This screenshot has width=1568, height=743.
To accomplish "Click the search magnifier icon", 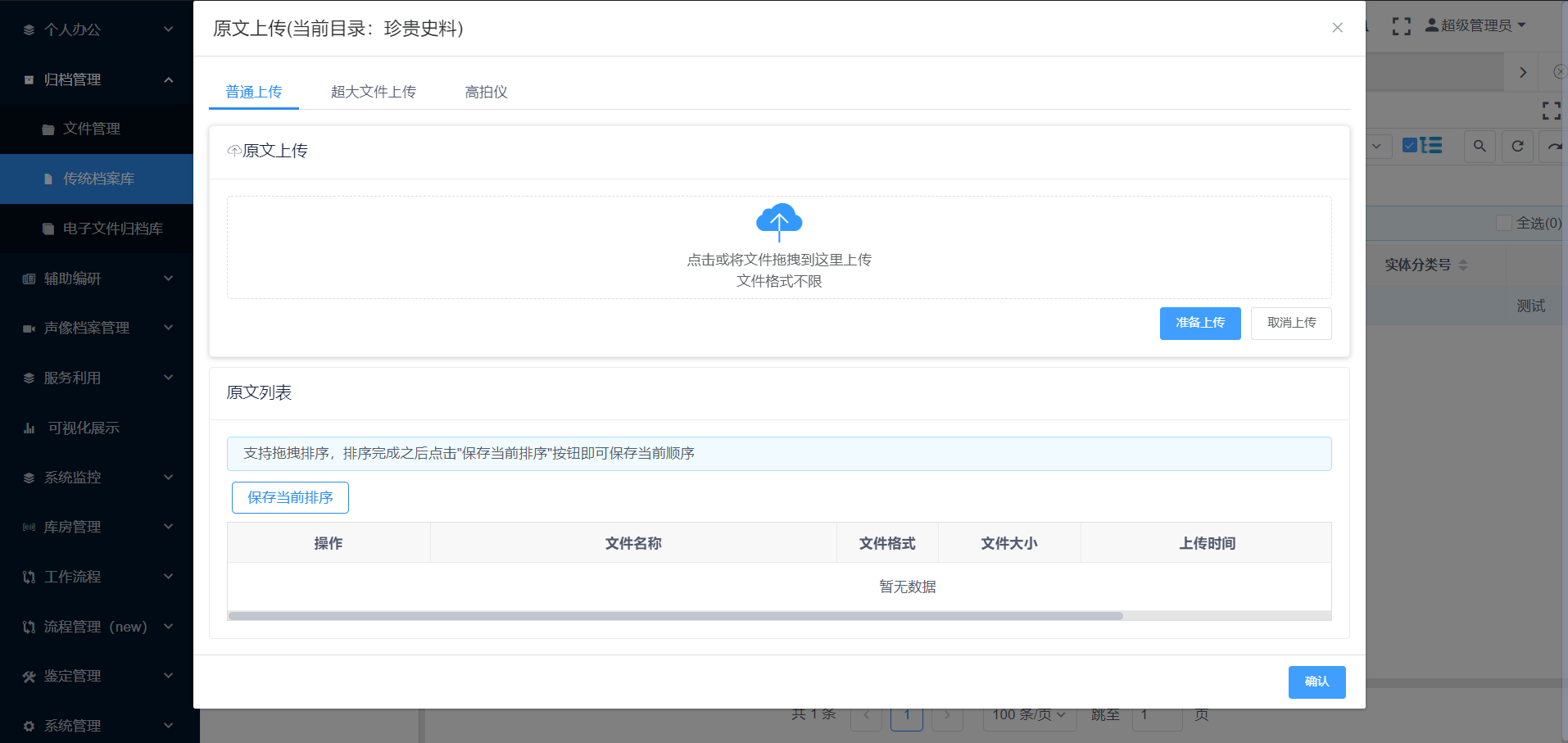I will (1479, 146).
